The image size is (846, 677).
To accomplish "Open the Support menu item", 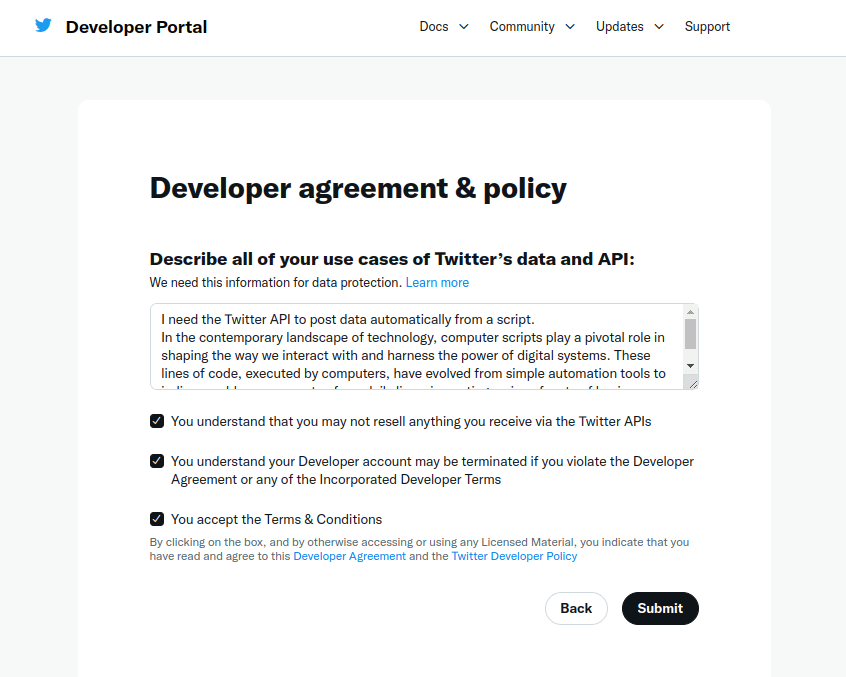I will [x=707, y=27].
